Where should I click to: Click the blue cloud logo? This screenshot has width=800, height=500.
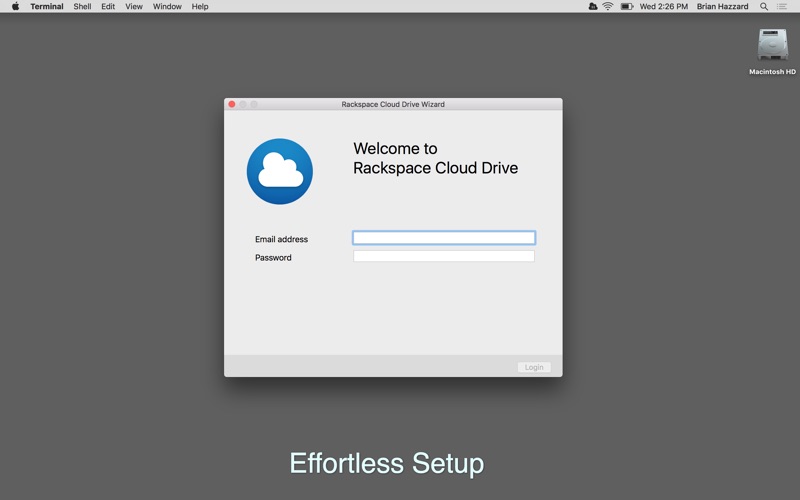[x=280, y=171]
